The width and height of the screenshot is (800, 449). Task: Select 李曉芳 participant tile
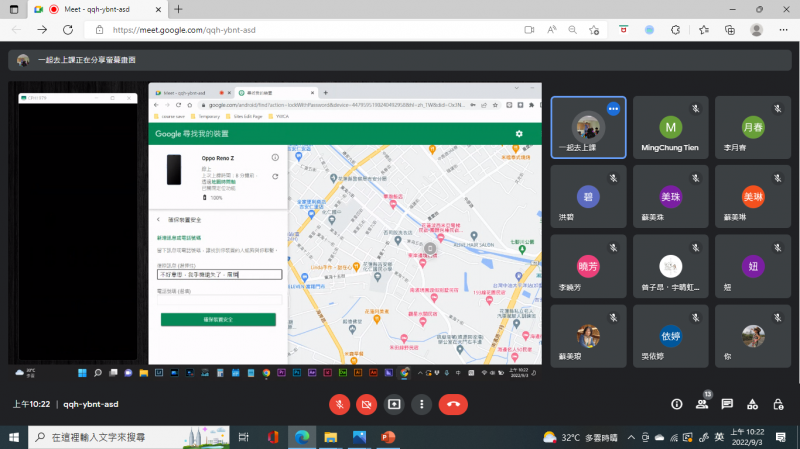click(588, 266)
